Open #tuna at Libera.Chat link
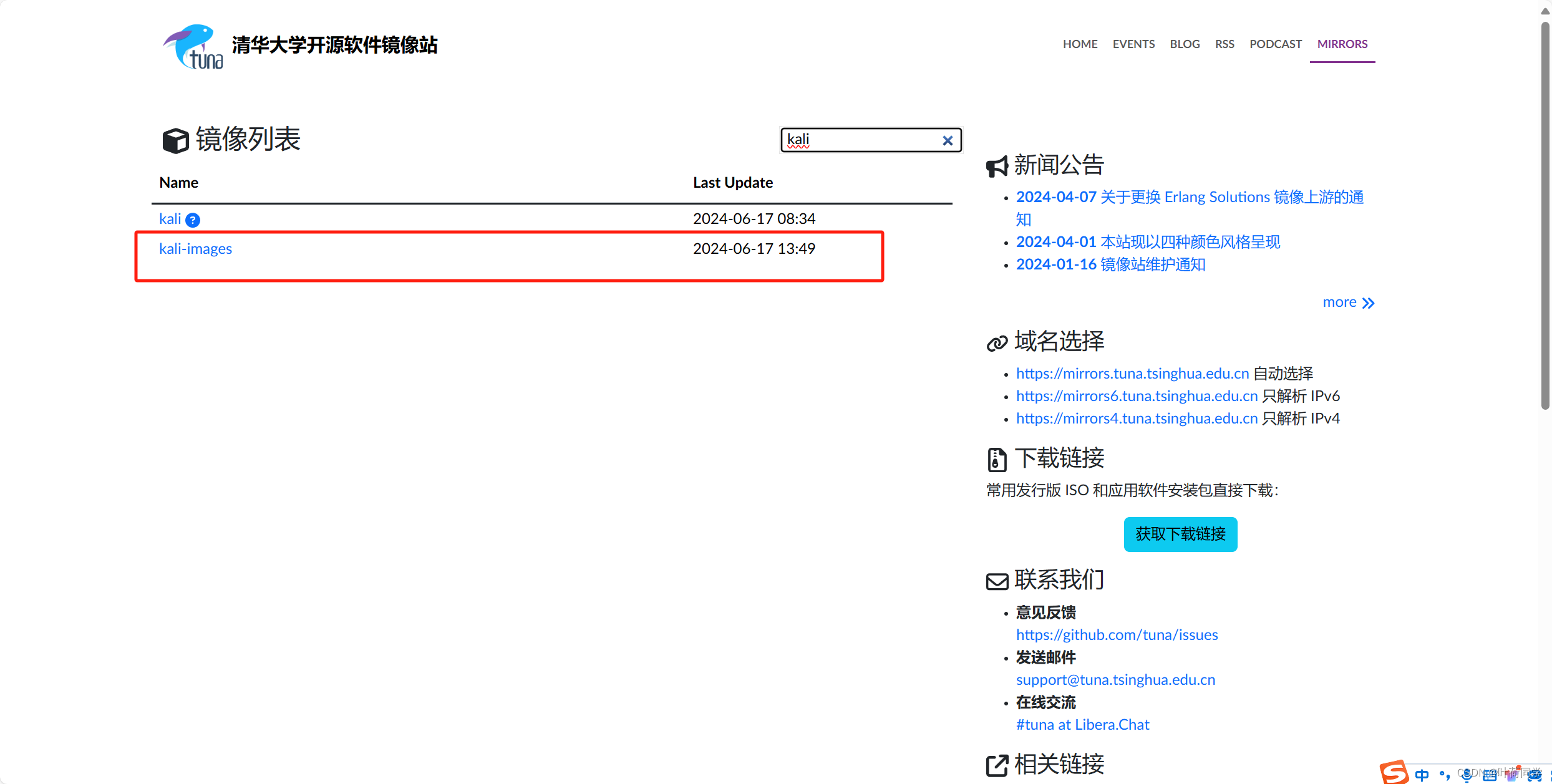Screen dimensions: 1552x784 pyautogui.click(x=1082, y=725)
